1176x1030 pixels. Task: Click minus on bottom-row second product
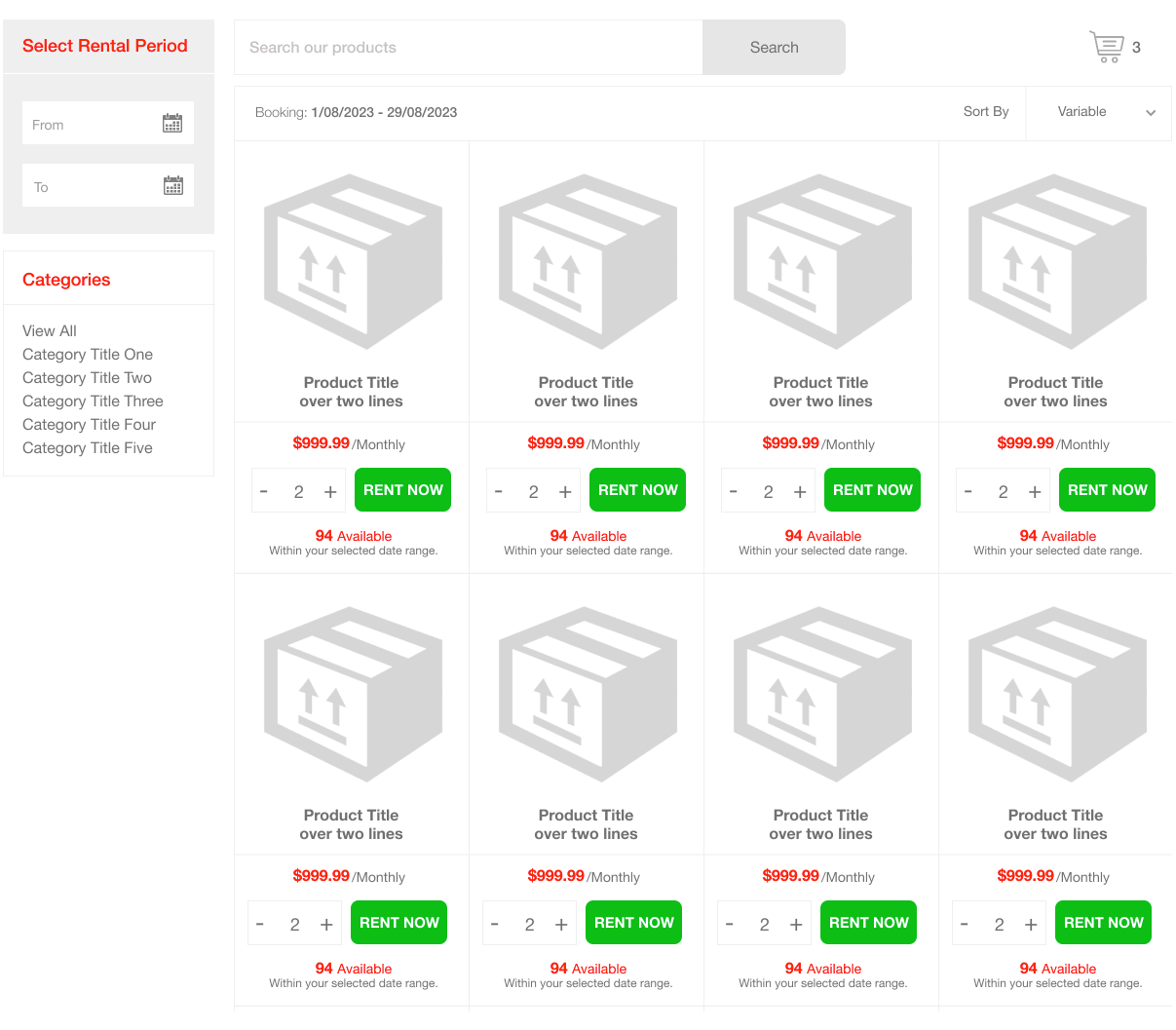495,925
